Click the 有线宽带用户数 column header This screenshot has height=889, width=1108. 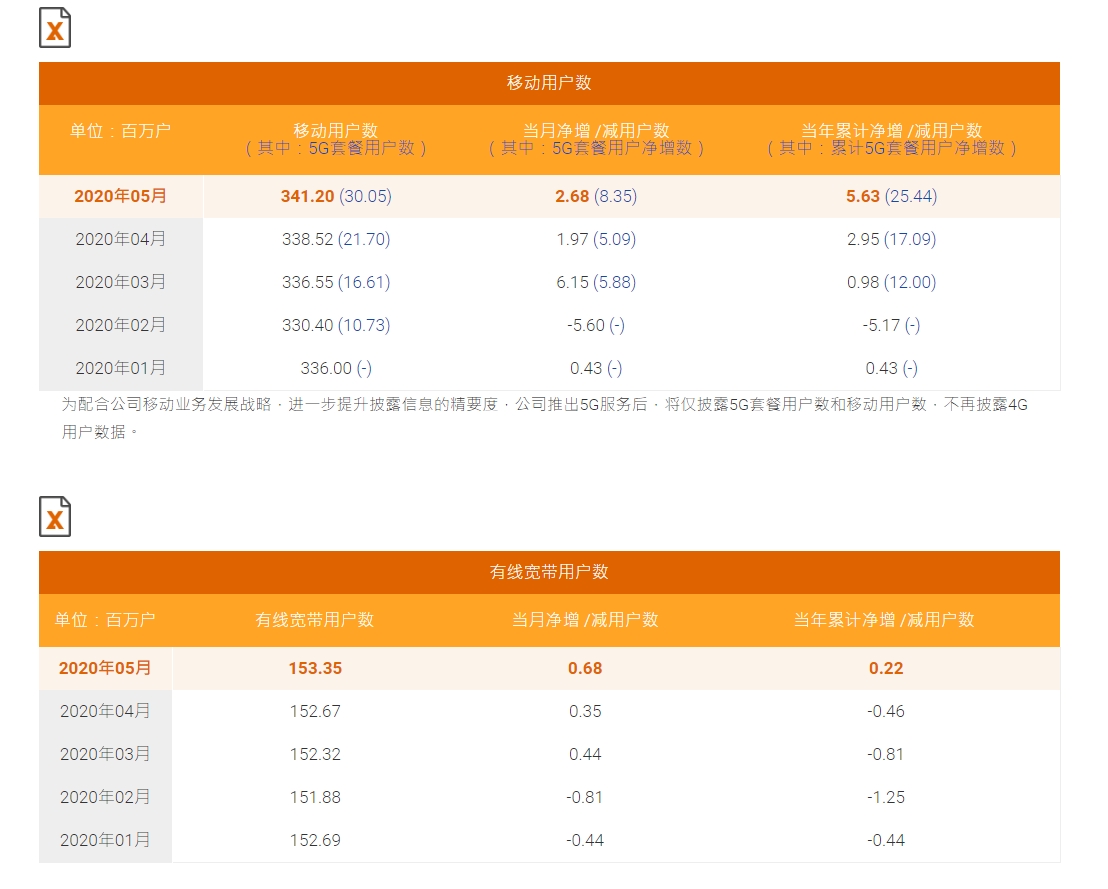pos(315,620)
